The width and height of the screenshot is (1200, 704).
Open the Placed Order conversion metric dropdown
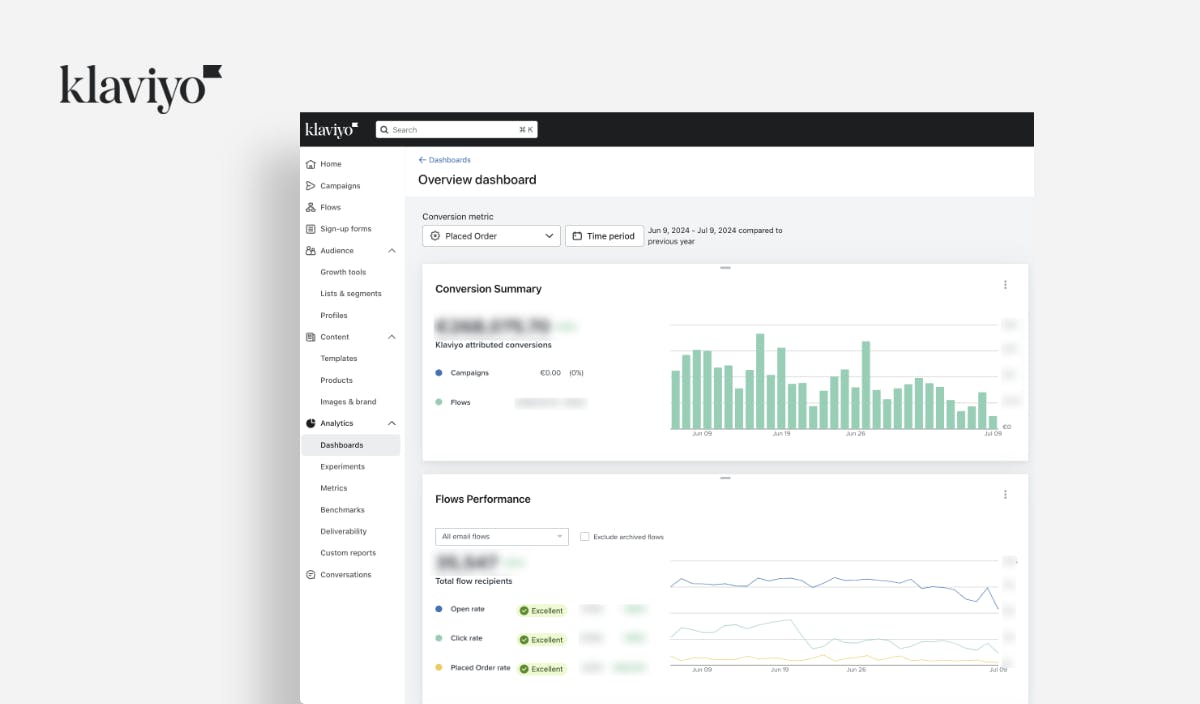tap(491, 236)
